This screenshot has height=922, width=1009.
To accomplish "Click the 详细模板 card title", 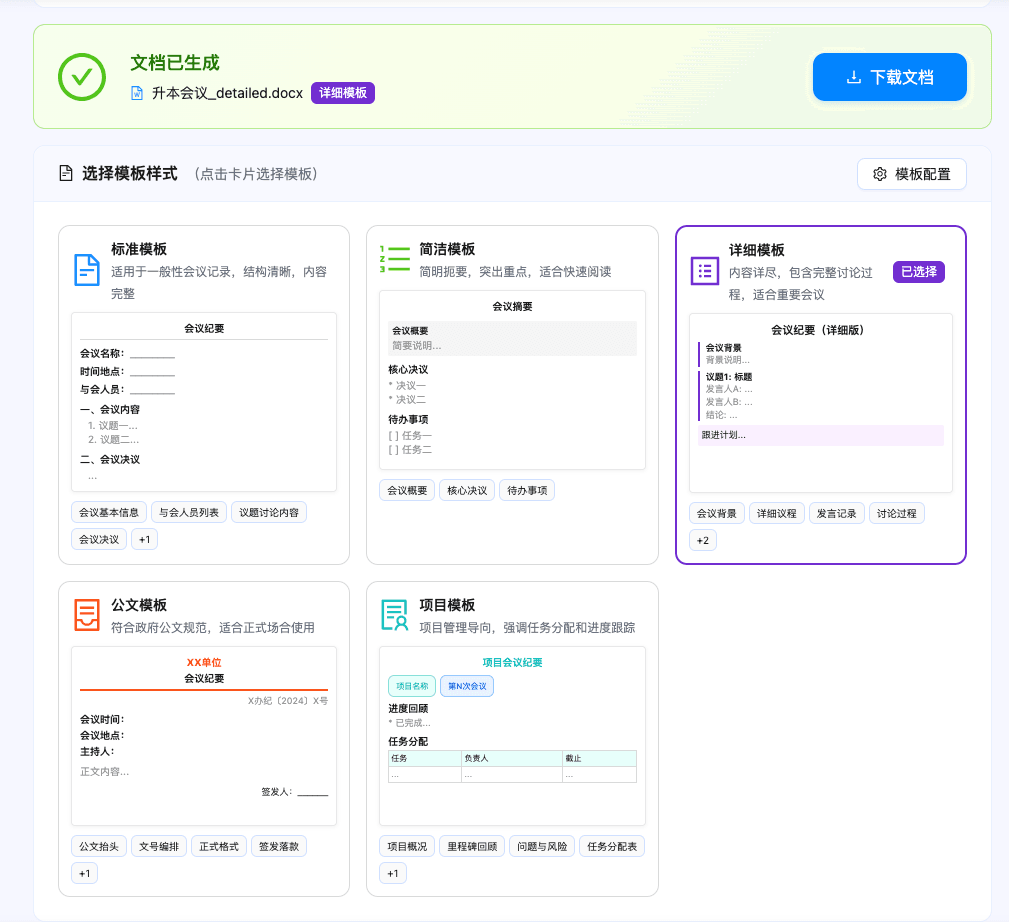I will 757,250.
